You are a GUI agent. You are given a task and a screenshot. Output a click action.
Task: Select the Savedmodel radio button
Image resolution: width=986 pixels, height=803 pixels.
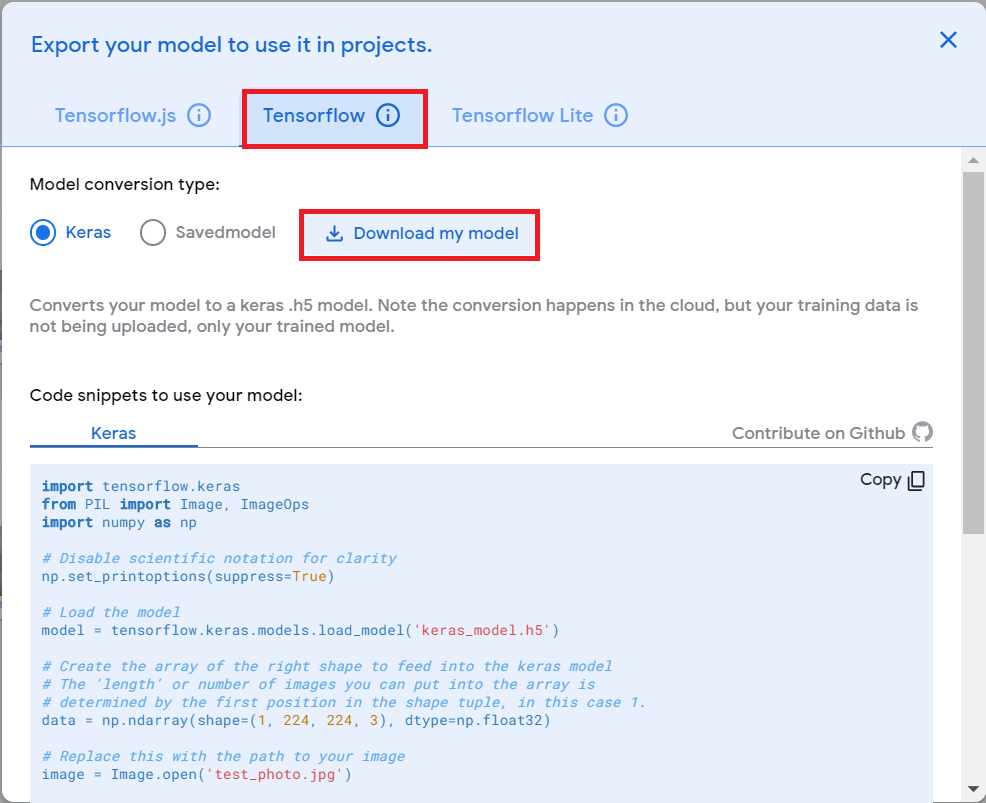pyautogui.click(x=153, y=233)
